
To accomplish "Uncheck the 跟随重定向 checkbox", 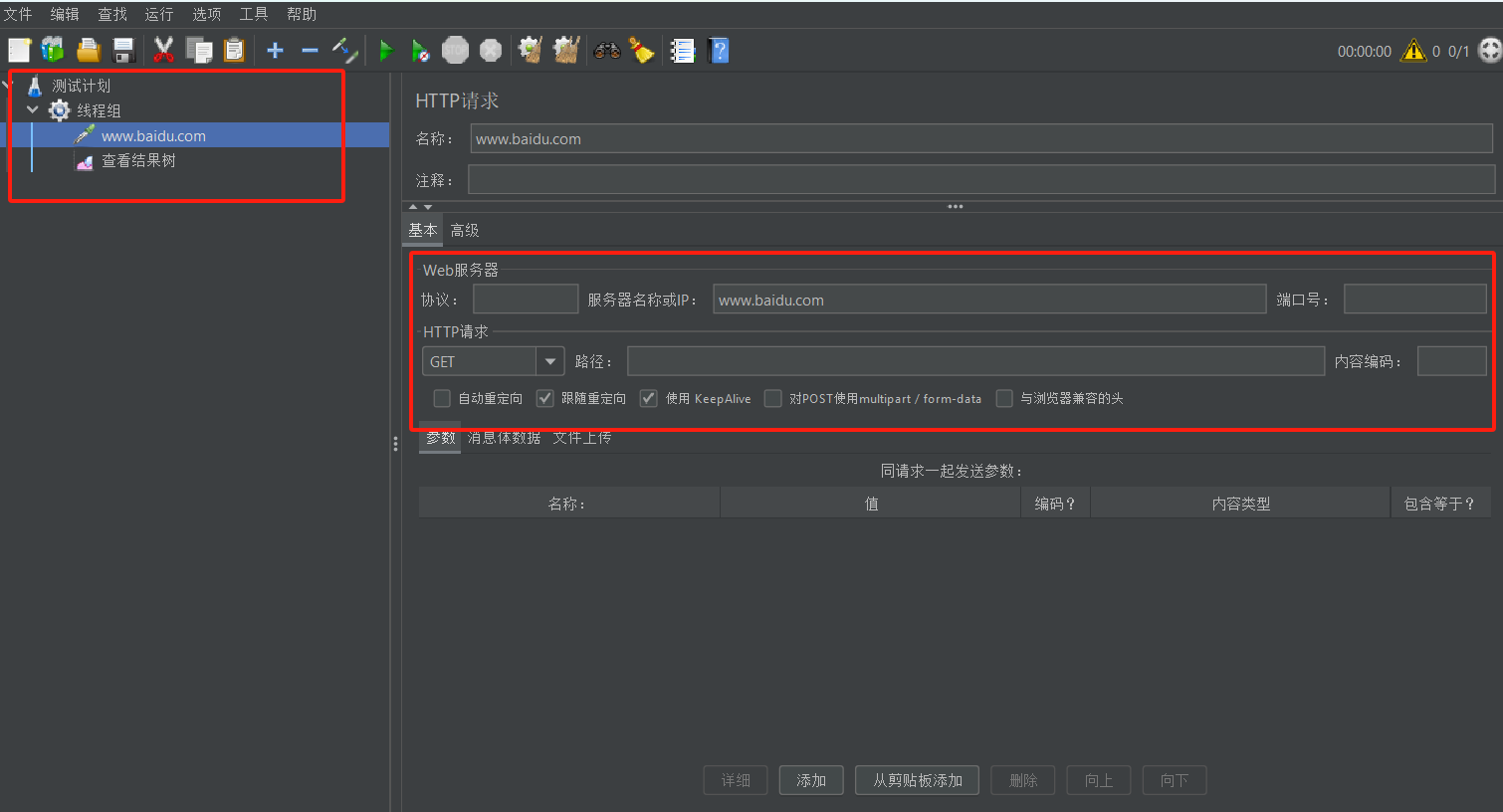I will 544,398.
